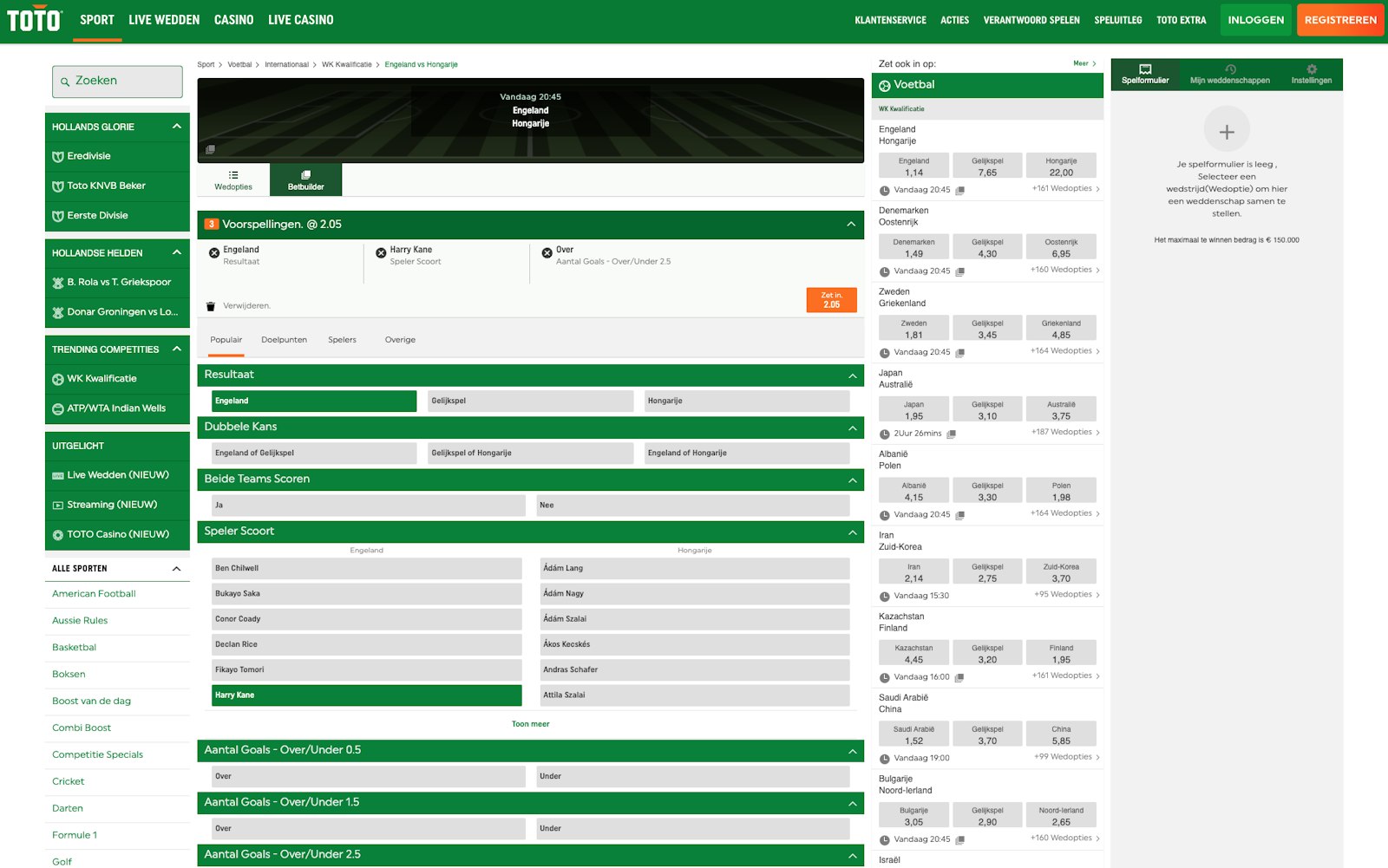The width and height of the screenshot is (1388, 868).
Task: Click inside the Zoeken search field
Action: (117, 81)
